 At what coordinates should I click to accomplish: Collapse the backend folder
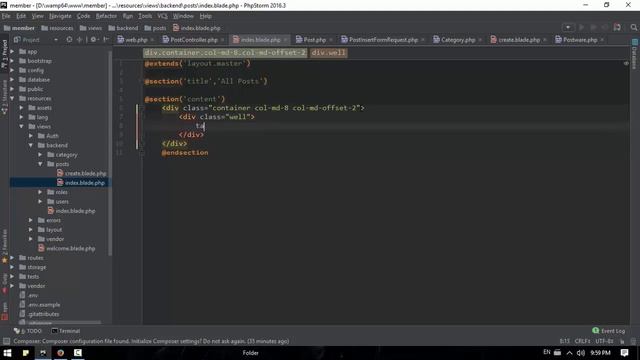31,145
